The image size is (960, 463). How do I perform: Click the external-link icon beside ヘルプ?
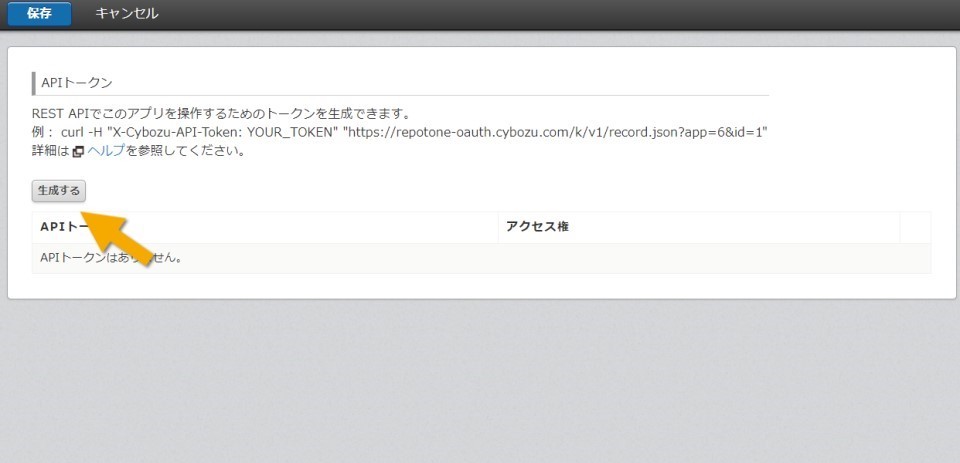coord(78,152)
